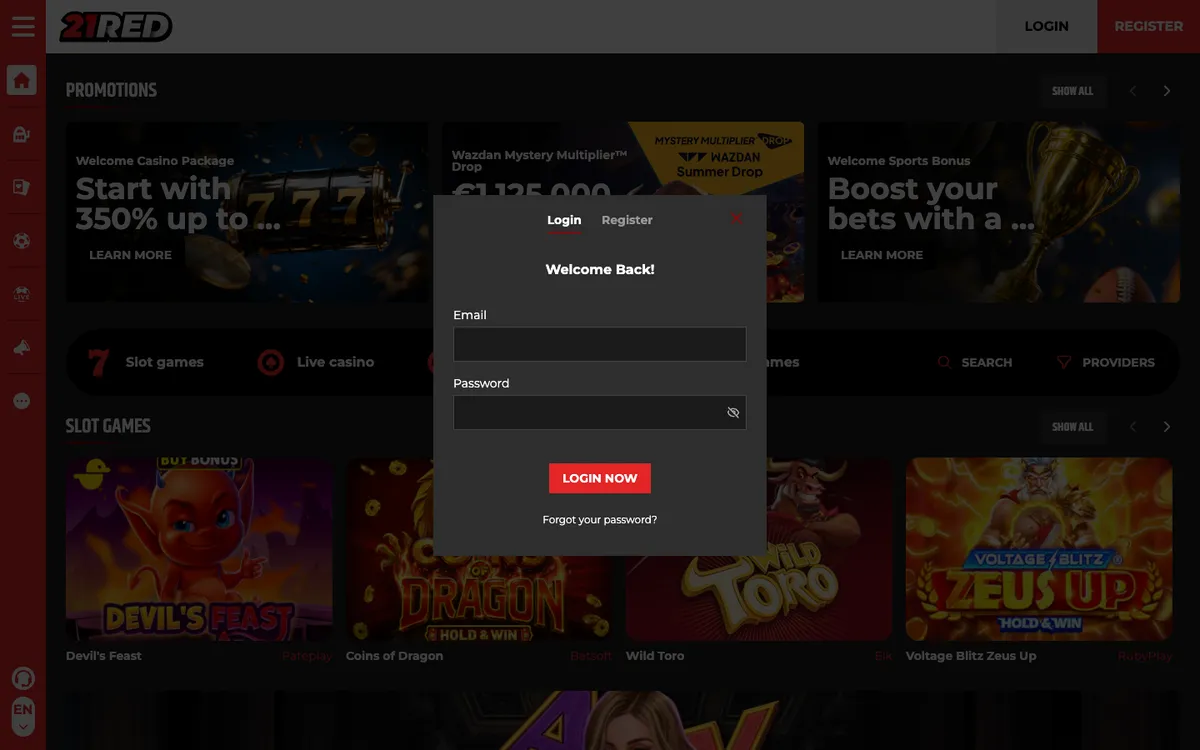The height and width of the screenshot is (750, 1200).
Task: Click SHOW ALL for Promotions
Action: click(x=1072, y=91)
